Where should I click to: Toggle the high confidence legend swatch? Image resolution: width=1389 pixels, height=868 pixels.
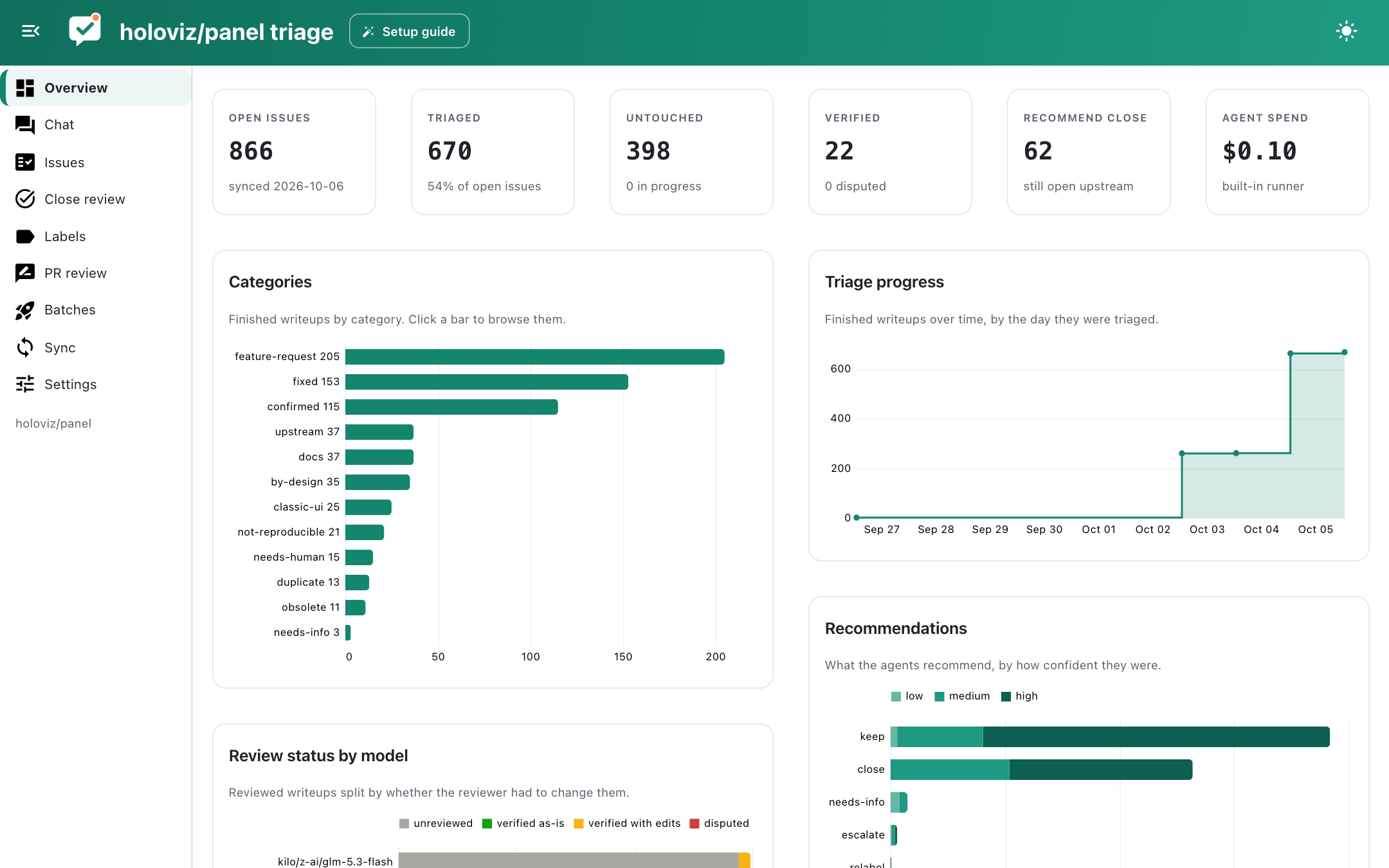1006,696
